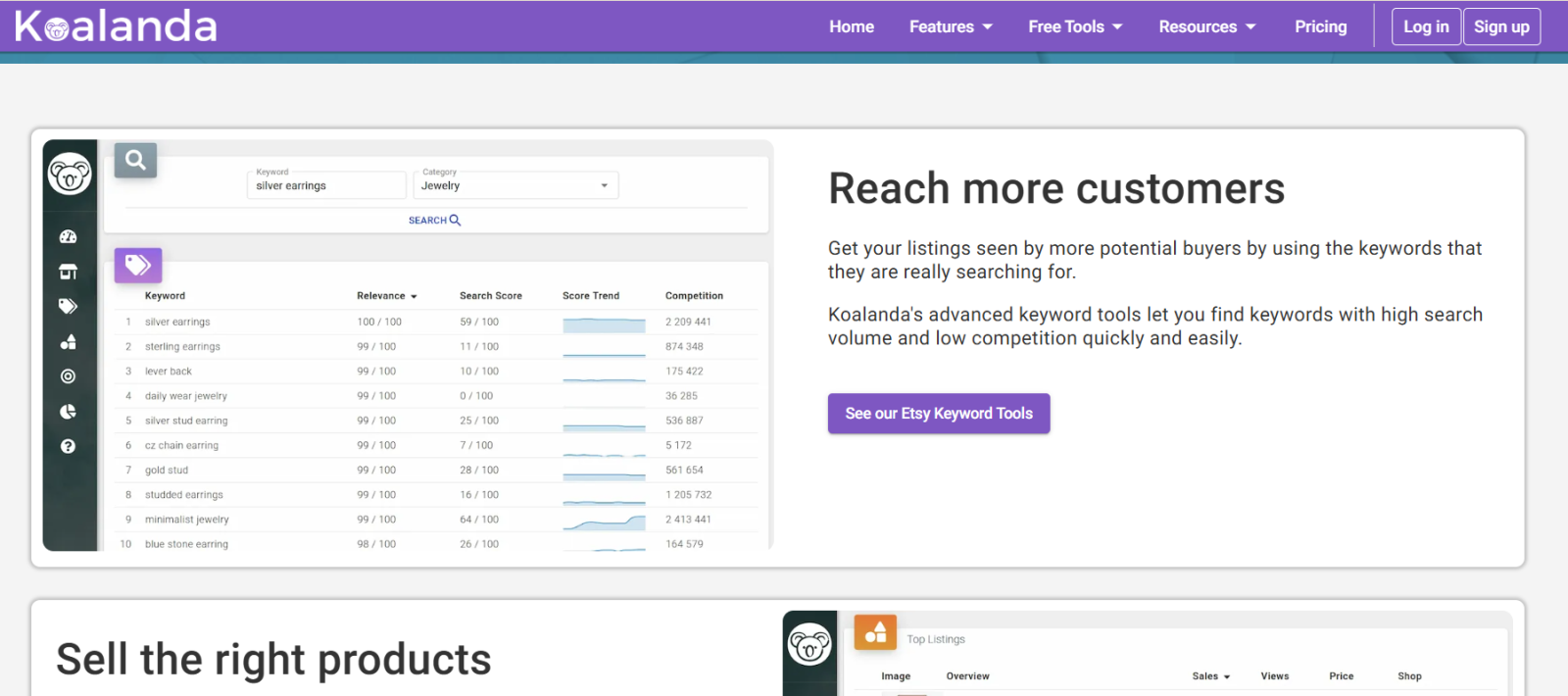Select the 'daily wear jewelry' keyword

click(186, 396)
